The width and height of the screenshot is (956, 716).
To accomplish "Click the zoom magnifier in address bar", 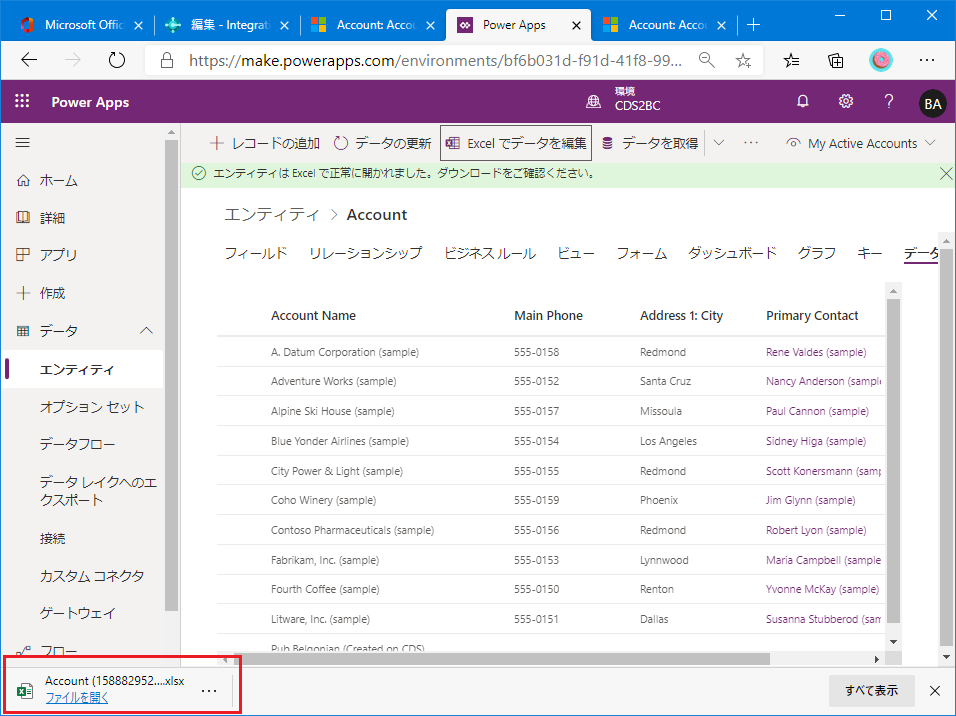I will tap(707, 60).
